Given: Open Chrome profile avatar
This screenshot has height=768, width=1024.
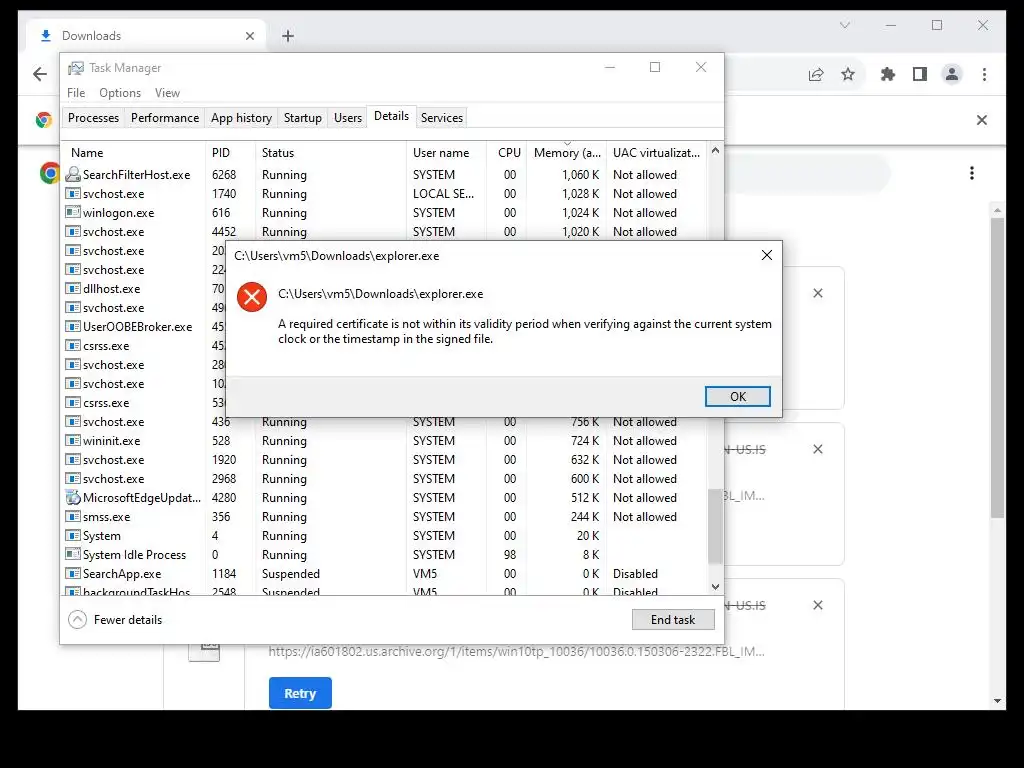Looking at the screenshot, I should tap(952, 74).
